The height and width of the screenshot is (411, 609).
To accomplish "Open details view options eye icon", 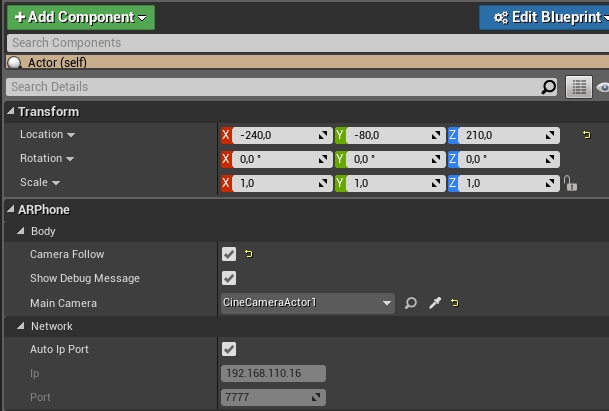I will tap(603, 87).
